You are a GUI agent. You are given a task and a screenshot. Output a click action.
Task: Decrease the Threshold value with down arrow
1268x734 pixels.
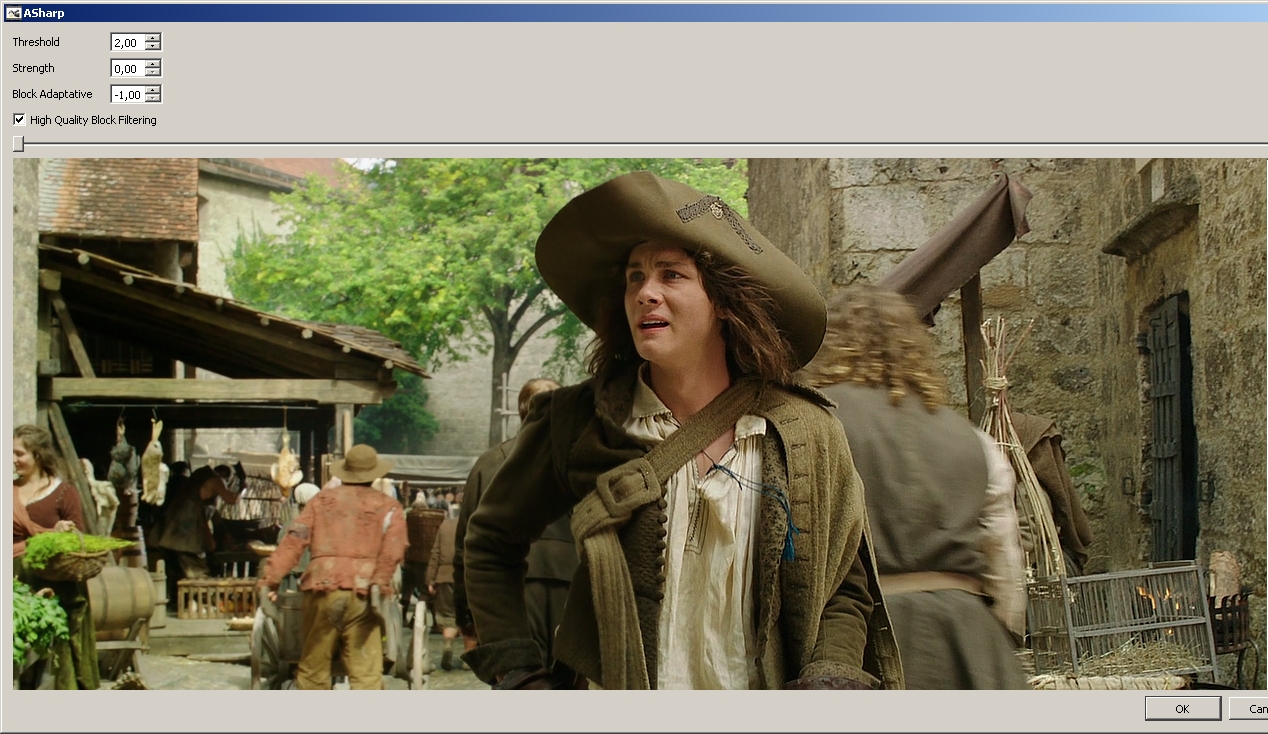152,46
